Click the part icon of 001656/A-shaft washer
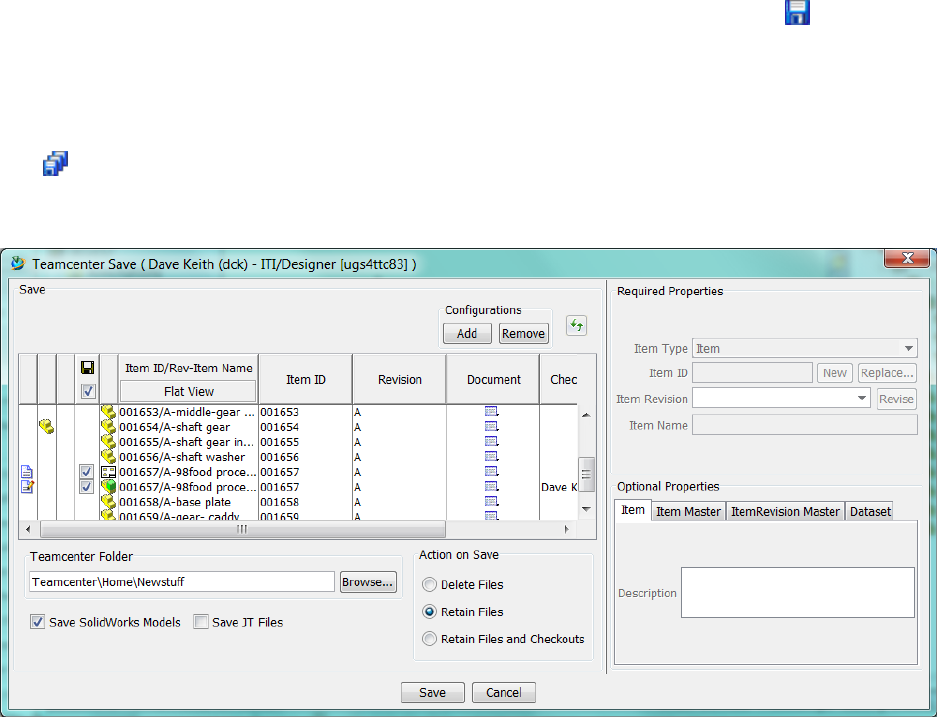This screenshot has height=717, width=937. click(108, 456)
